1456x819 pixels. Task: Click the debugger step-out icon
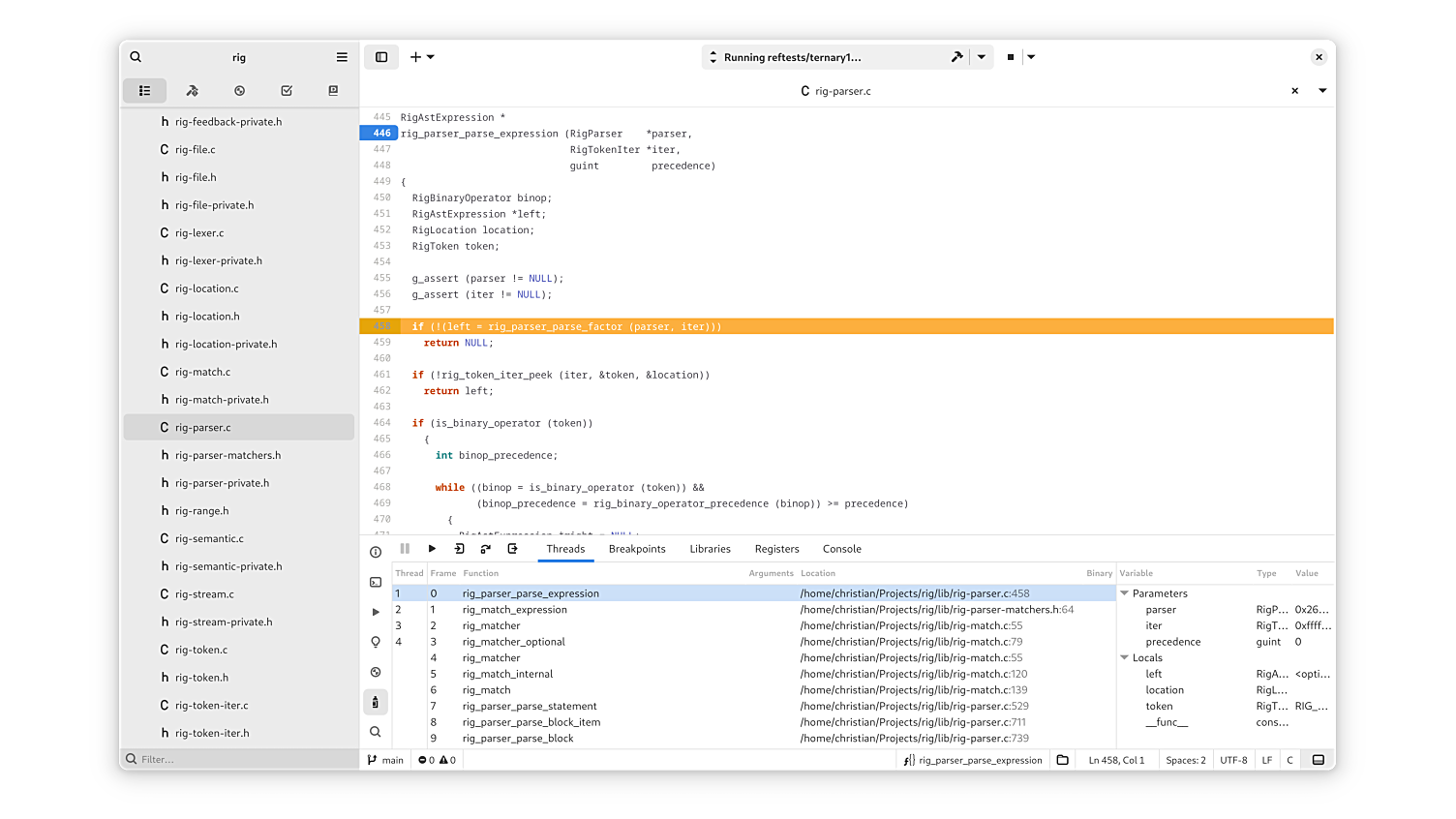point(512,549)
